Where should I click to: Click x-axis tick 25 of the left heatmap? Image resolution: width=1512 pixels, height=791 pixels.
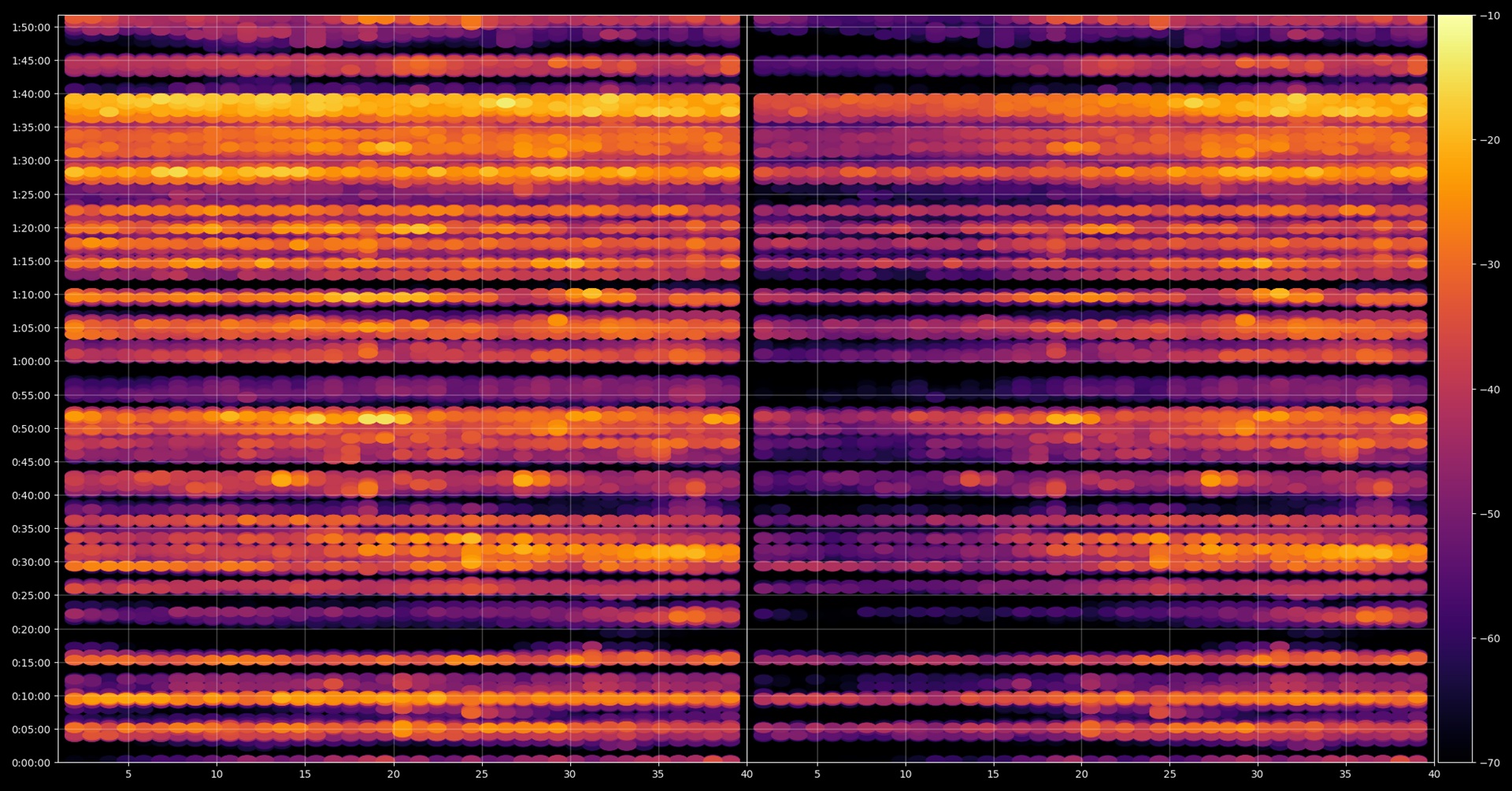(x=481, y=774)
